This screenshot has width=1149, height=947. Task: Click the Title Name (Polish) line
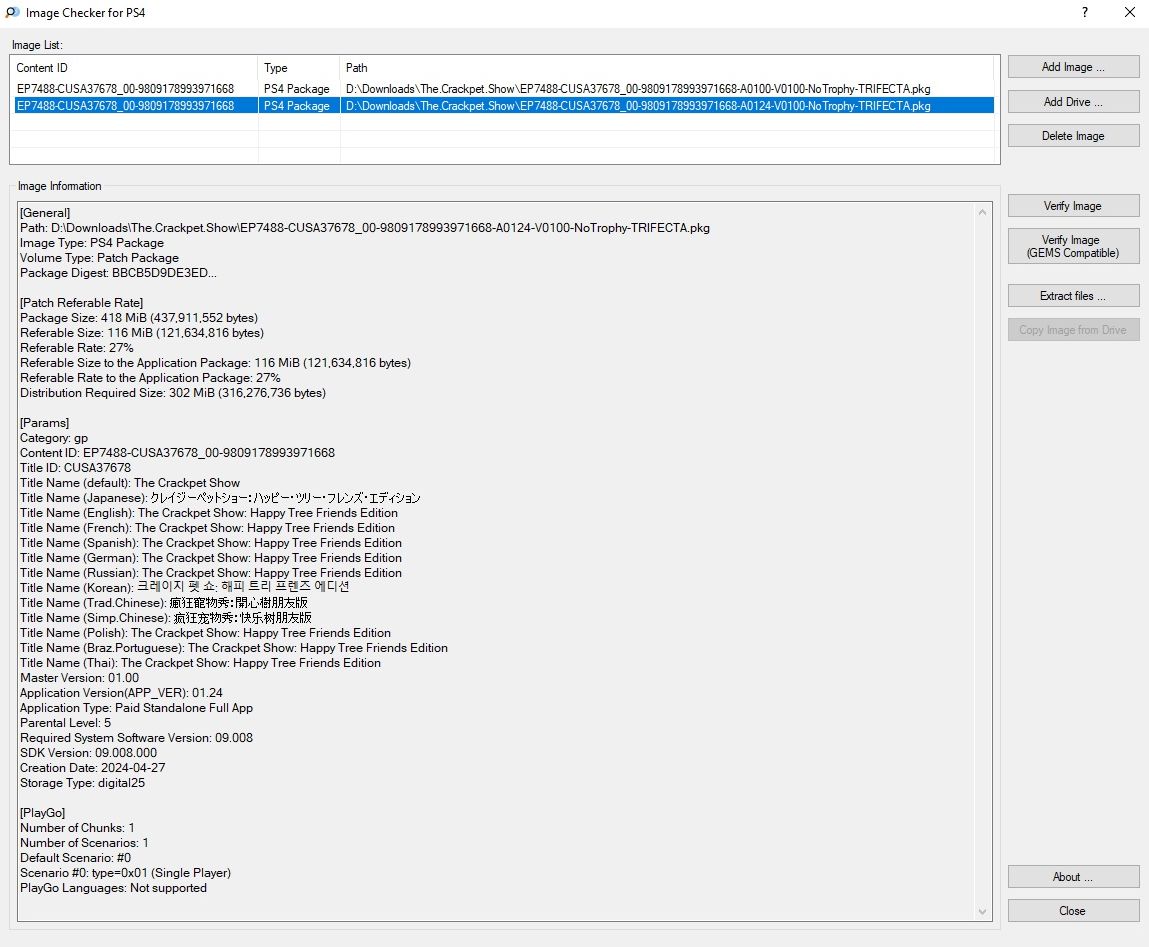click(206, 633)
